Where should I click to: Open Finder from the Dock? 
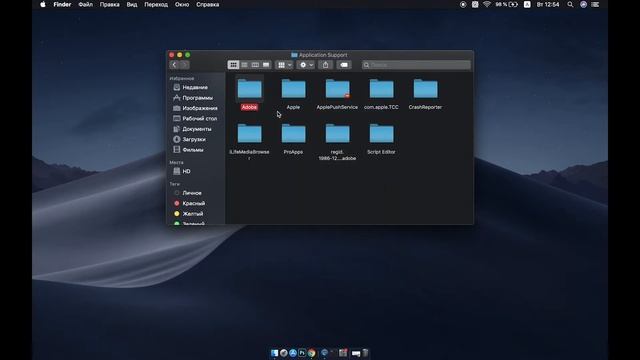(x=274, y=353)
